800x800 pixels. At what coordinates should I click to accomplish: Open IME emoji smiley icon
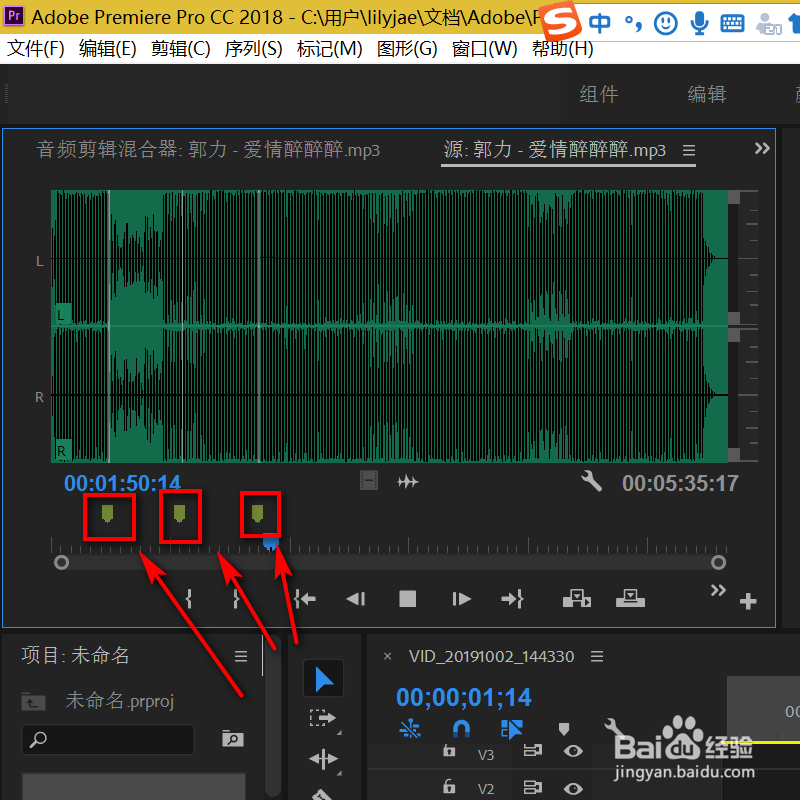[665, 23]
